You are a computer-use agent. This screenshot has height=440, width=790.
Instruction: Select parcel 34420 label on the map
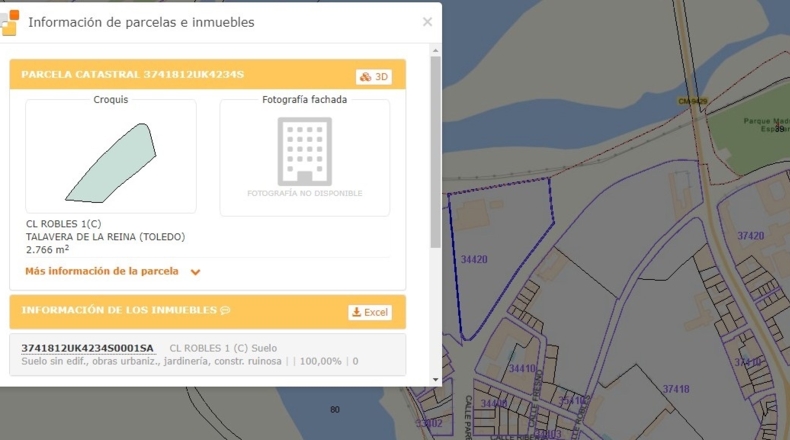(474, 260)
